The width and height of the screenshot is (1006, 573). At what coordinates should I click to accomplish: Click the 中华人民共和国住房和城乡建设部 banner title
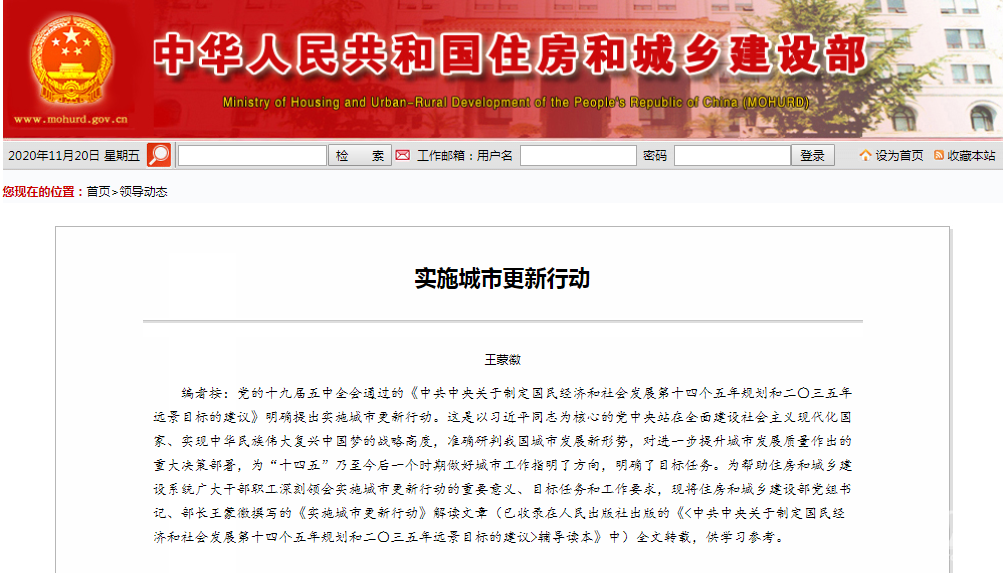tap(510, 55)
